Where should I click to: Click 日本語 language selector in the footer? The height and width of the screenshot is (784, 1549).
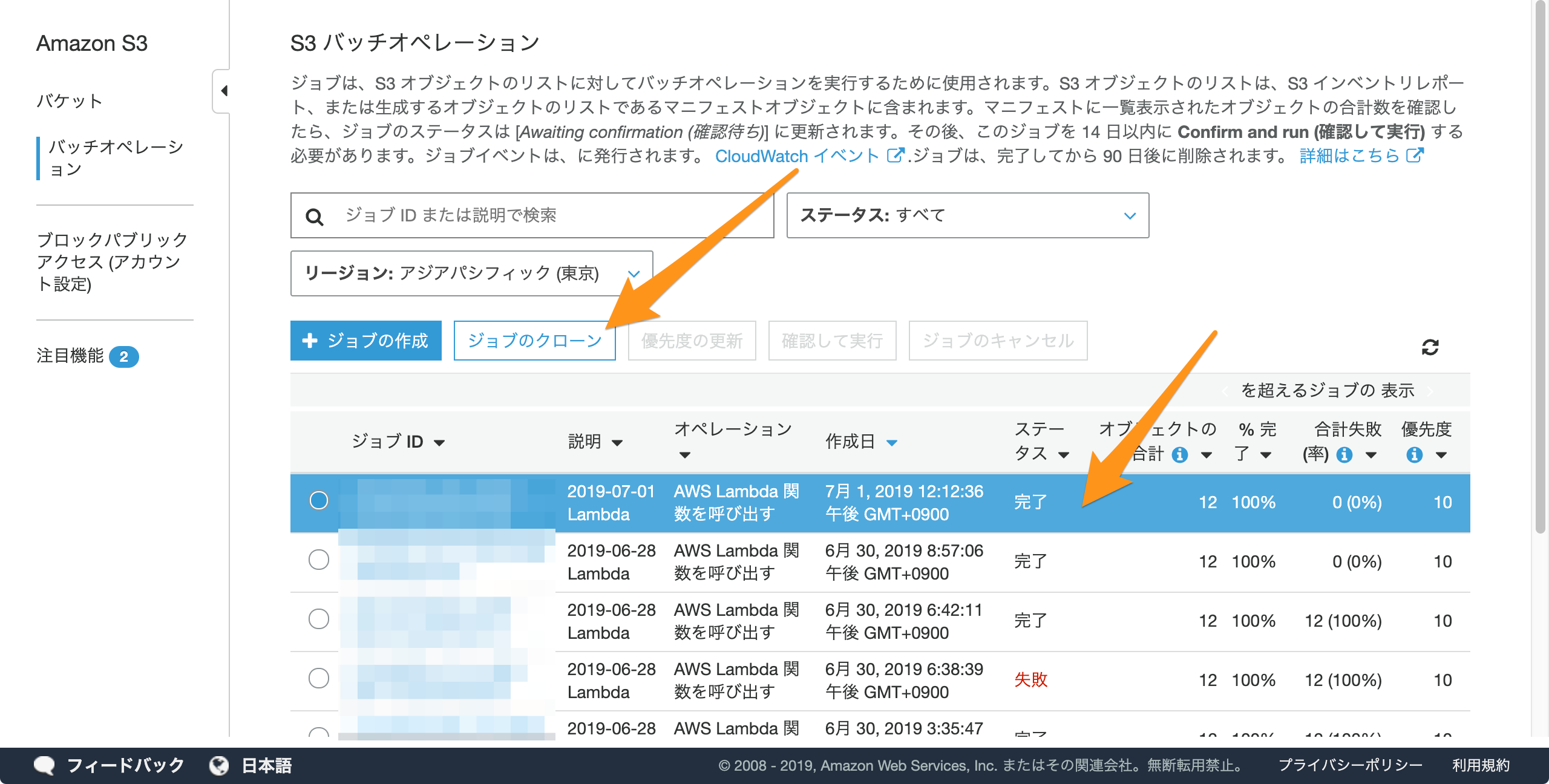click(x=267, y=765)
